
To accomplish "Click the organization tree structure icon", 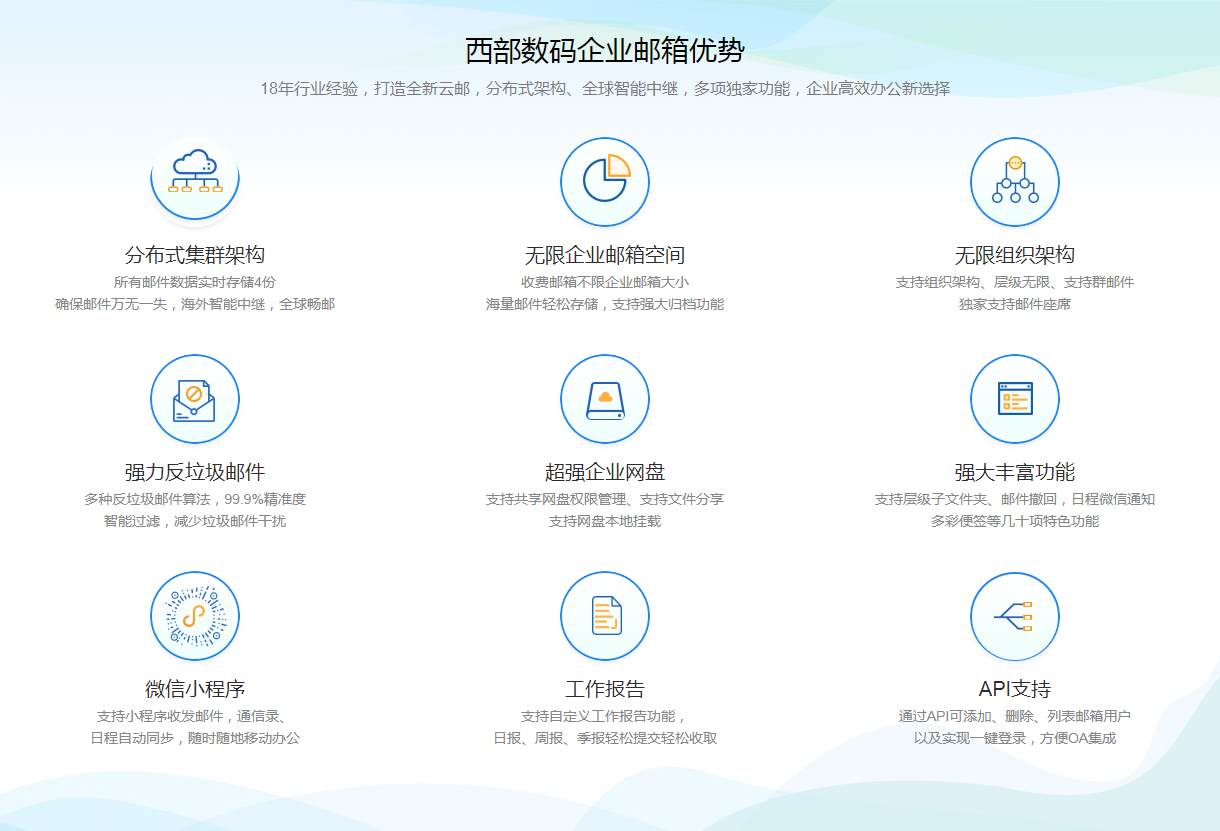I will click(1015, 182).
